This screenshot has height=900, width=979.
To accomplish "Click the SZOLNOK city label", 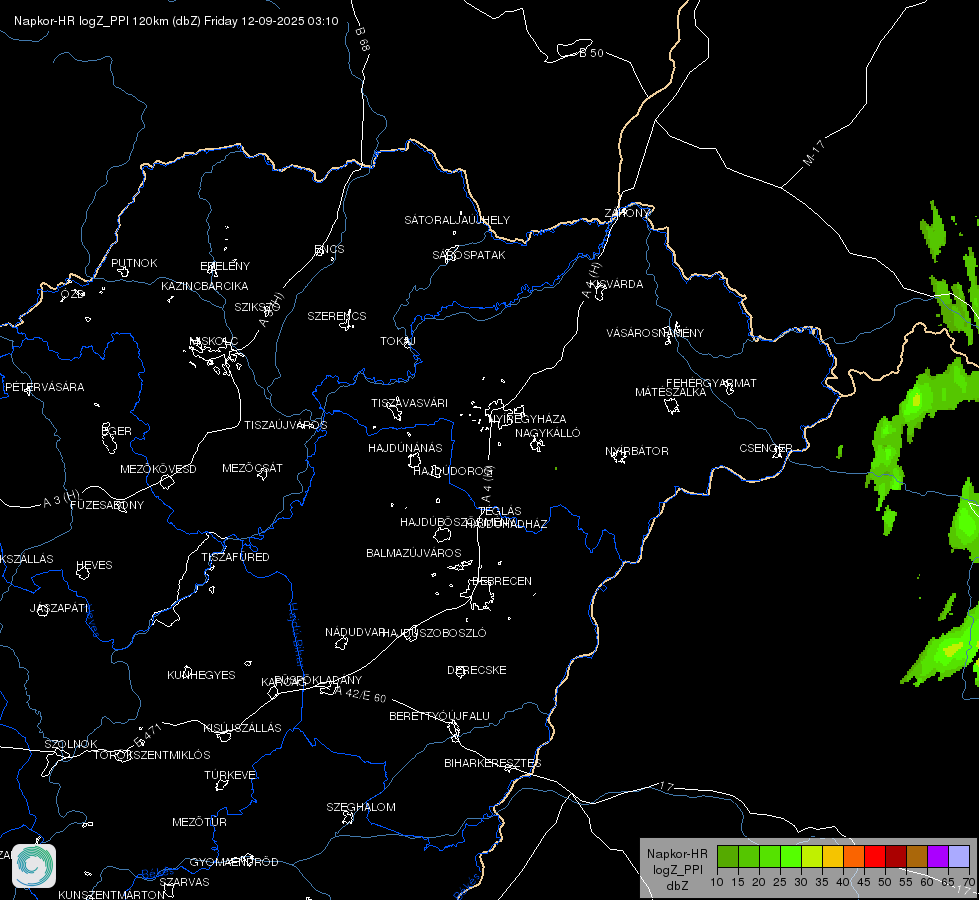I will tap(71, 744).
